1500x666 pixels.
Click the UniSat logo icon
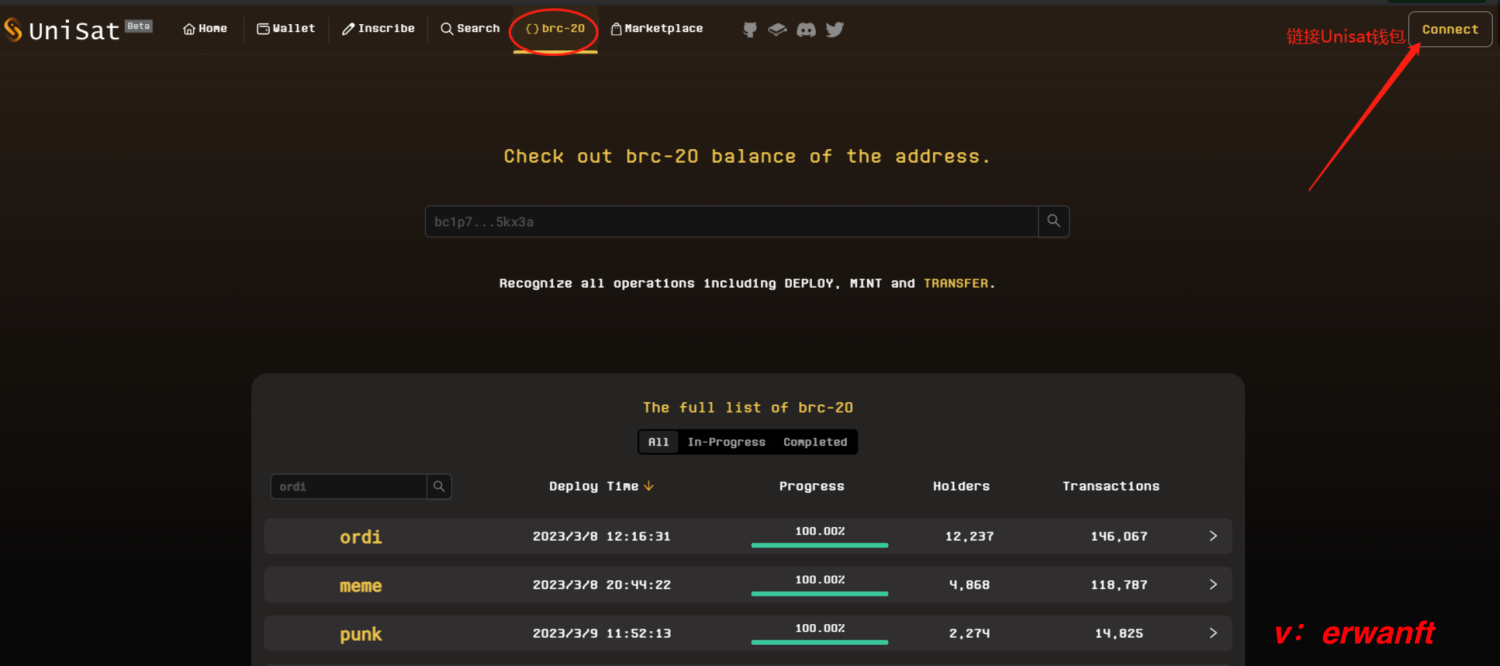tap(13, 30)
